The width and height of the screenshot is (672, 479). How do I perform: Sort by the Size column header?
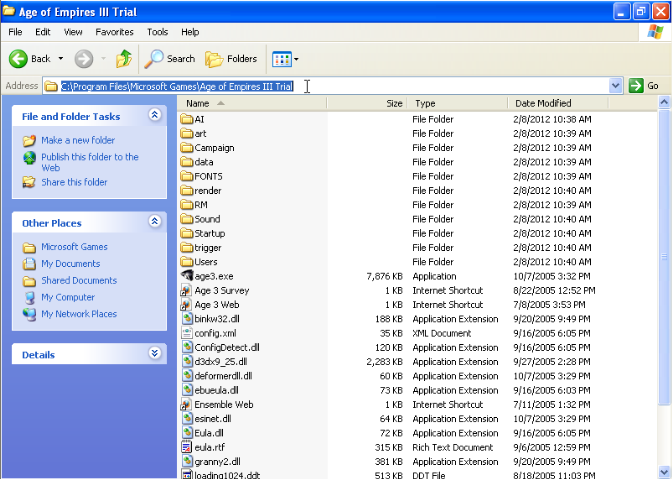[366, 103]
